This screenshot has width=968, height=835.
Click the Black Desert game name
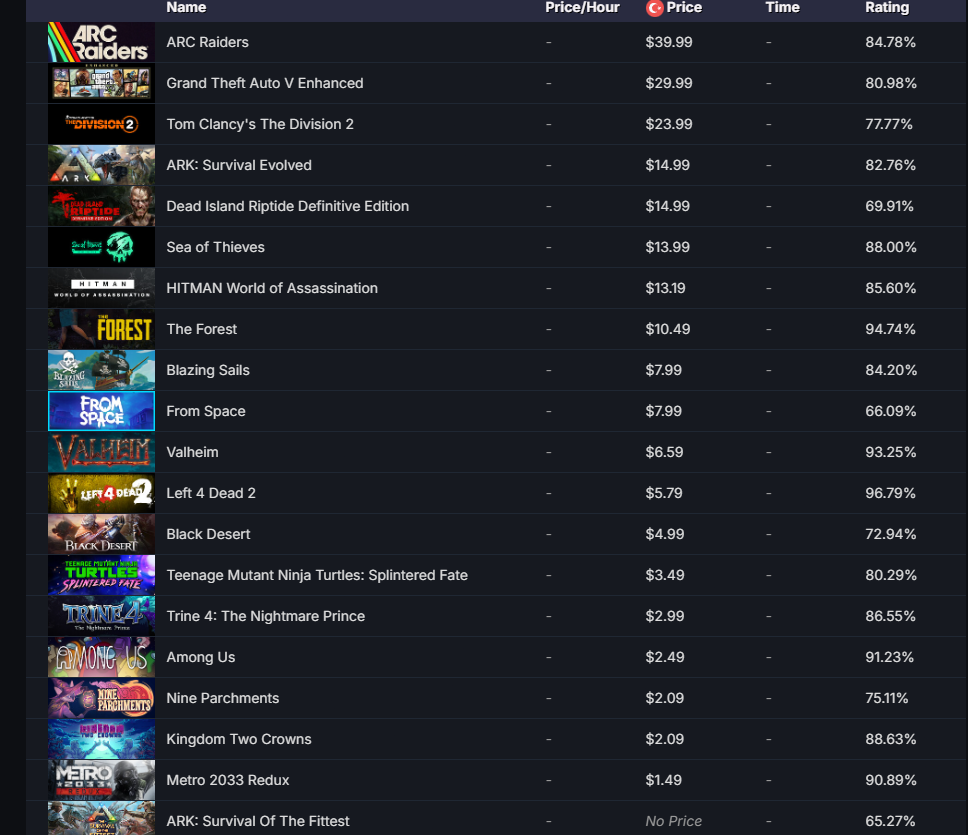coord(208,534)
